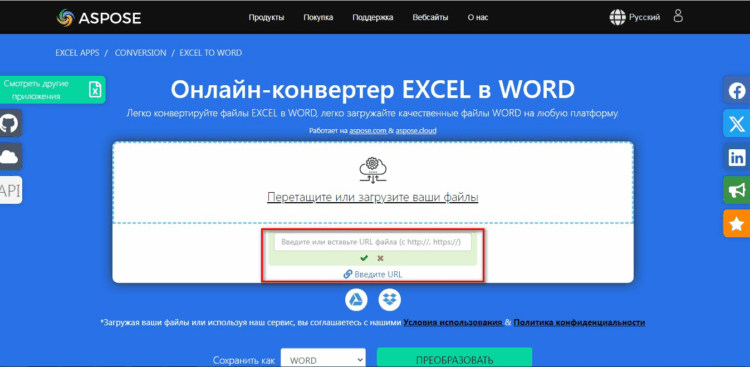Open Политика конфиденциальности link
Image resolution: width=750 pixels, height=367 pixels.
click(579, 323)
